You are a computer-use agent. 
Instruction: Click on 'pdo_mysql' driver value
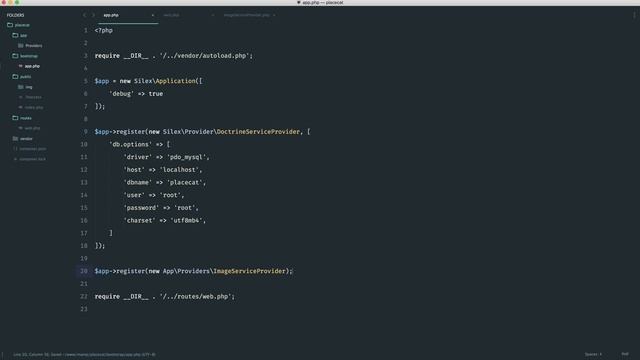(188, 157)
